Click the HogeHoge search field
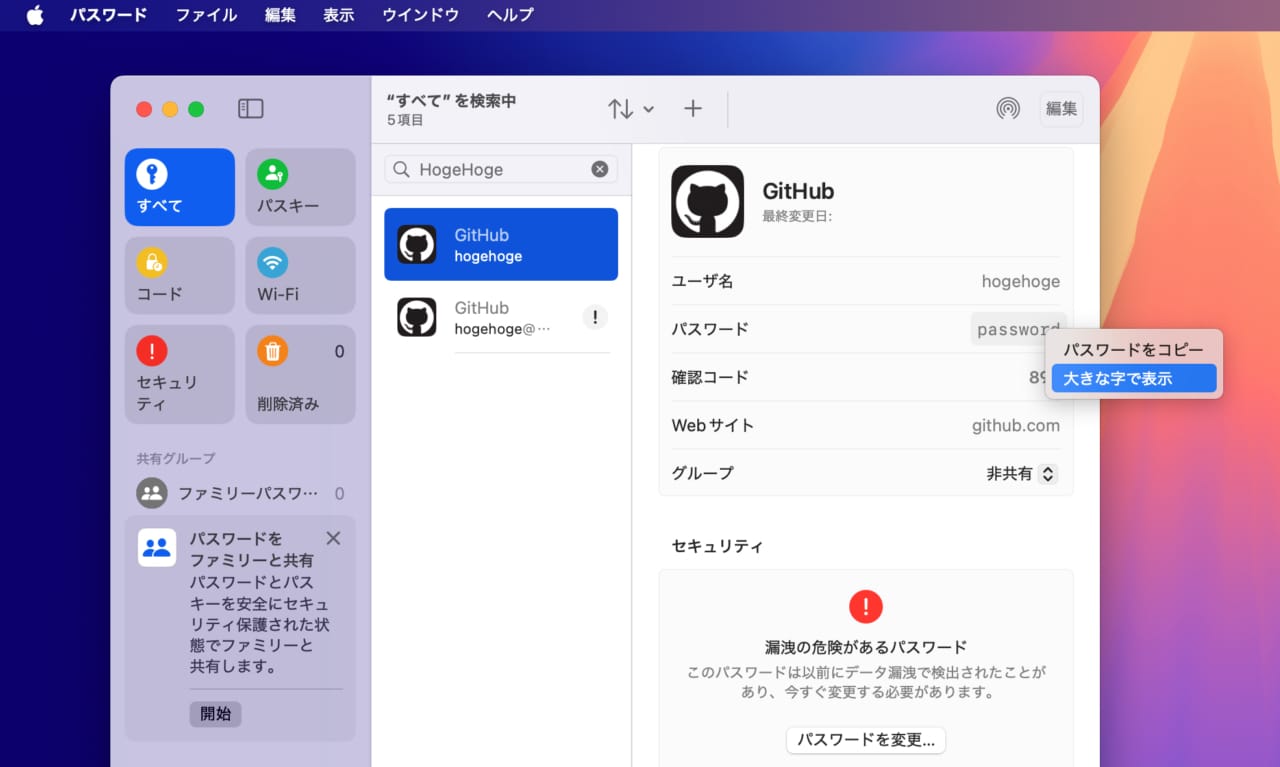1280x767 pixels. pyautogui.click(x=501, y=169)
